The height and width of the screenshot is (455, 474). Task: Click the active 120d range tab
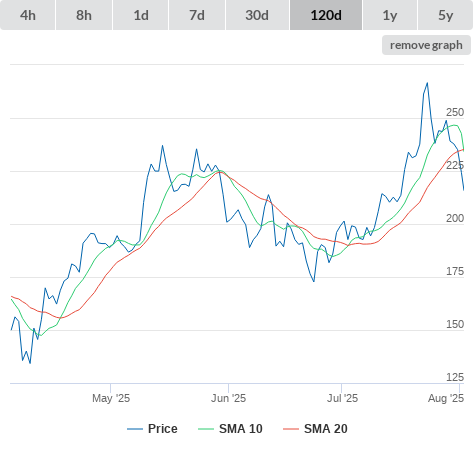coord(326,15)
